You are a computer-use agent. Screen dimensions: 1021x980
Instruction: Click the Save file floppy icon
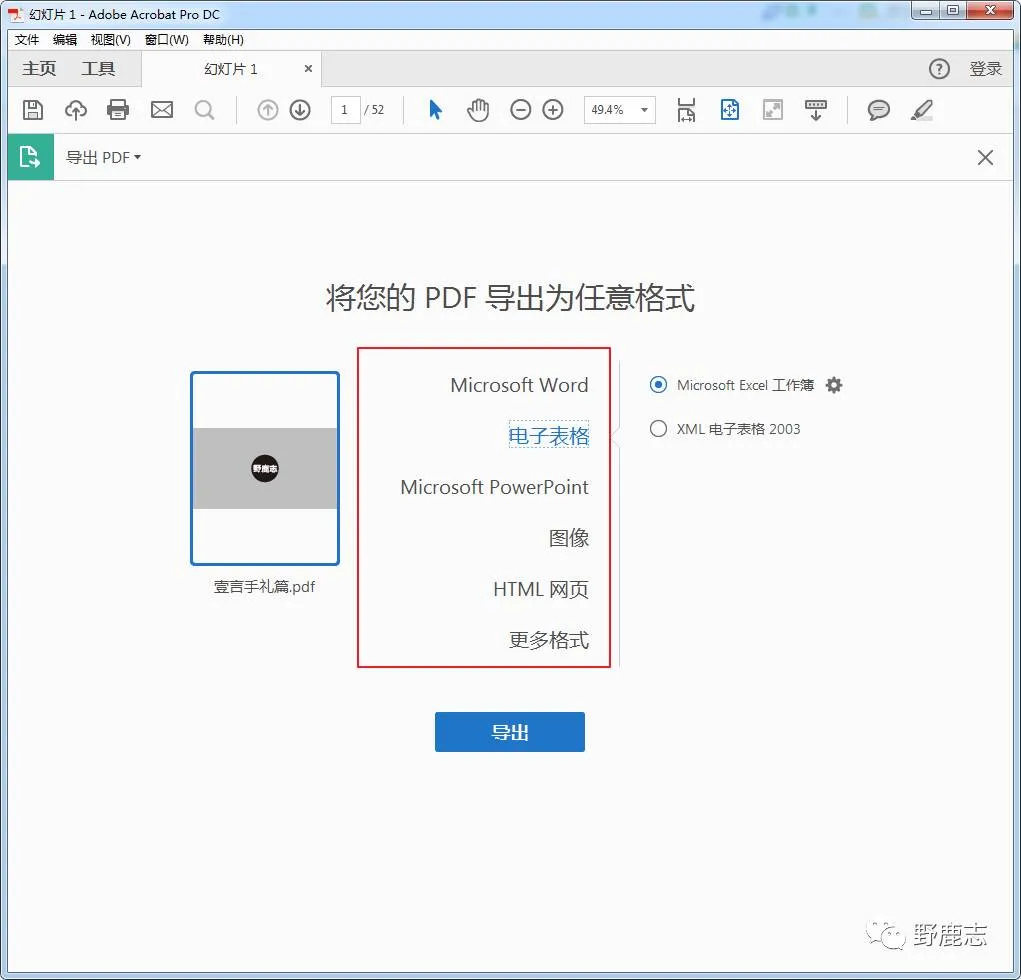point(33,110)
